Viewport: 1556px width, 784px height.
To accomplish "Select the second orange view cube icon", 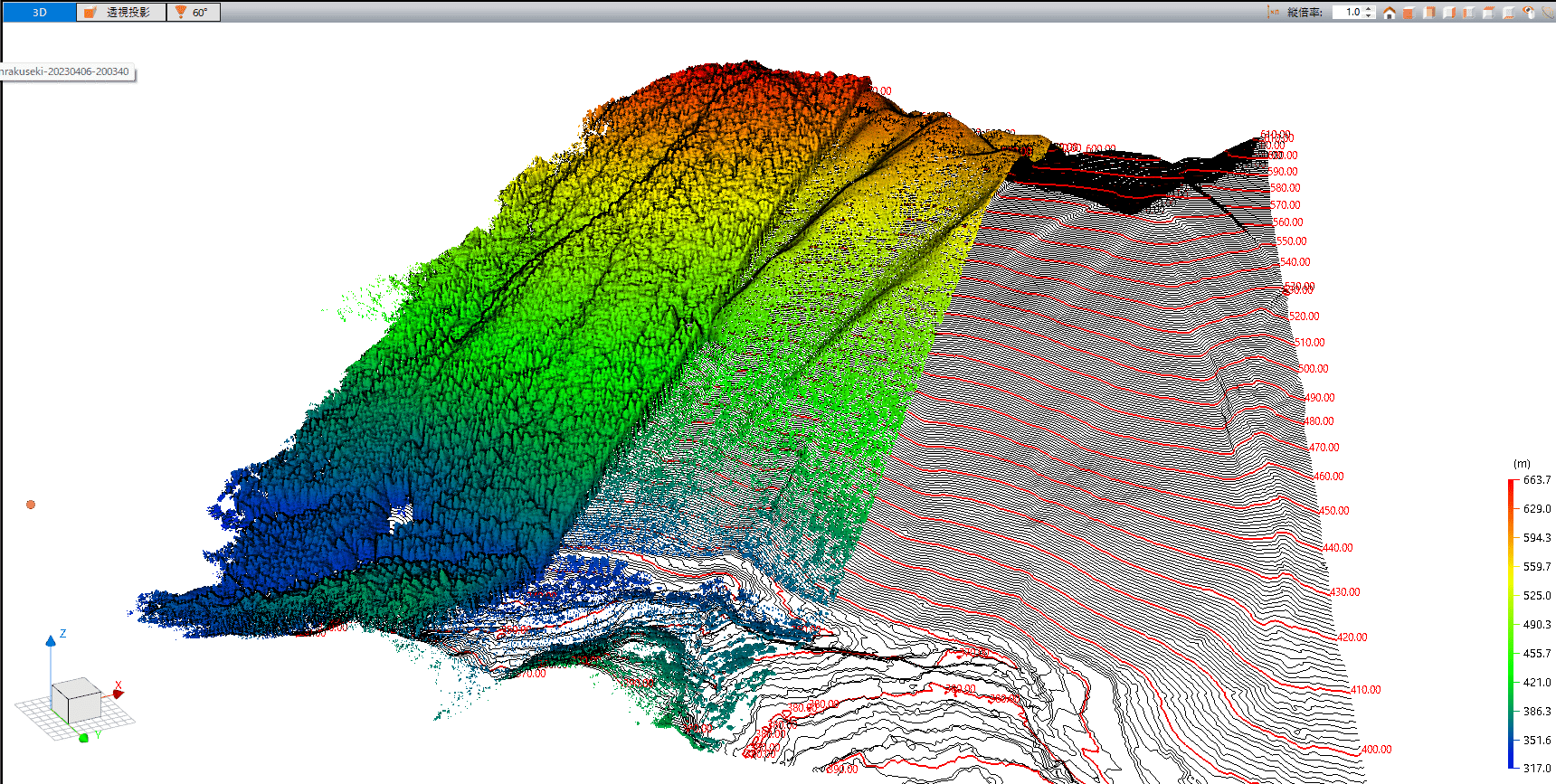I will (x=1429, y=13).
